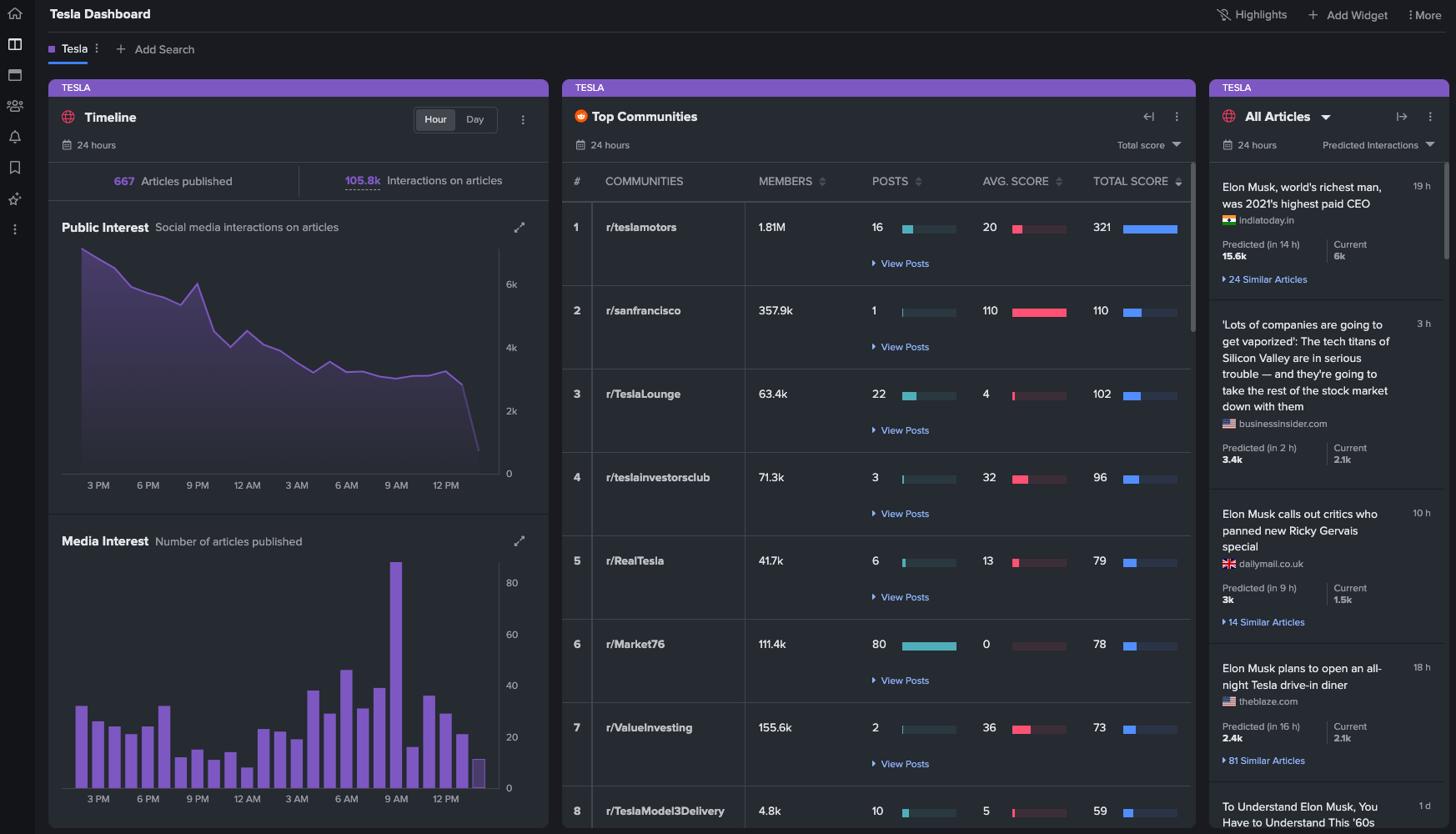
Task: Expand the Media Interest chart
Action: pos(520,541)
